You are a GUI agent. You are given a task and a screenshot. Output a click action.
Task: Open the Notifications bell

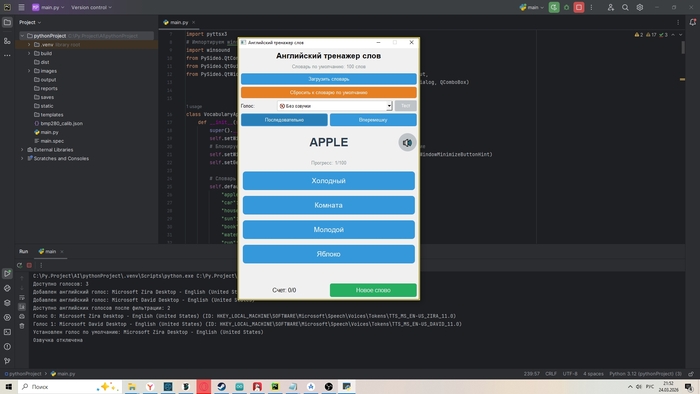pyautogui.click(x=692, y=22)
